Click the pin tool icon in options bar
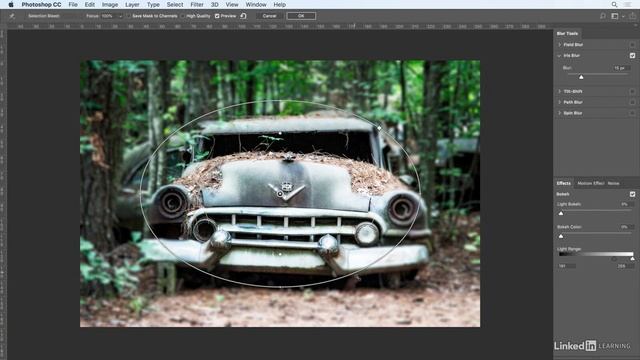The width and height of the screenshot is (640, 360). (12, 16)
